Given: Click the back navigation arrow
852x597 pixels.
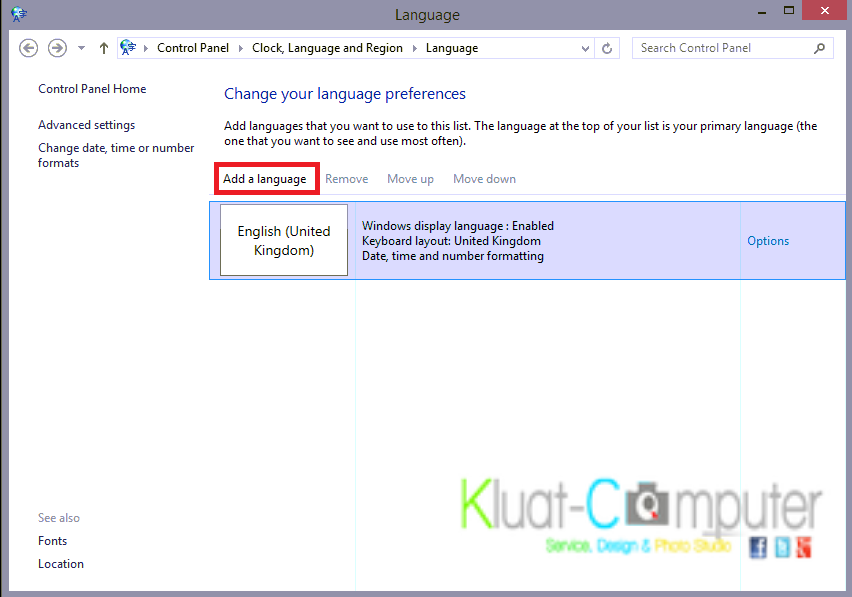Looking at the screenshot, I should 28,47.
